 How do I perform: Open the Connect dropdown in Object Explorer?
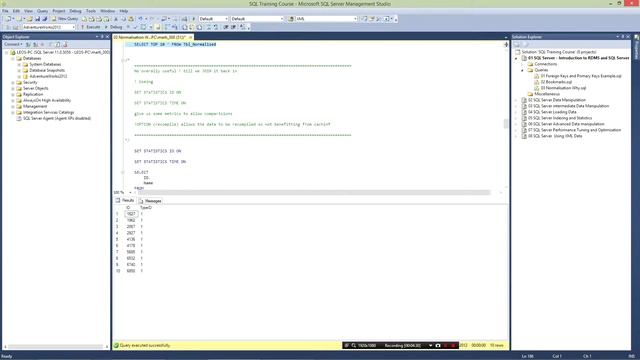13,44
